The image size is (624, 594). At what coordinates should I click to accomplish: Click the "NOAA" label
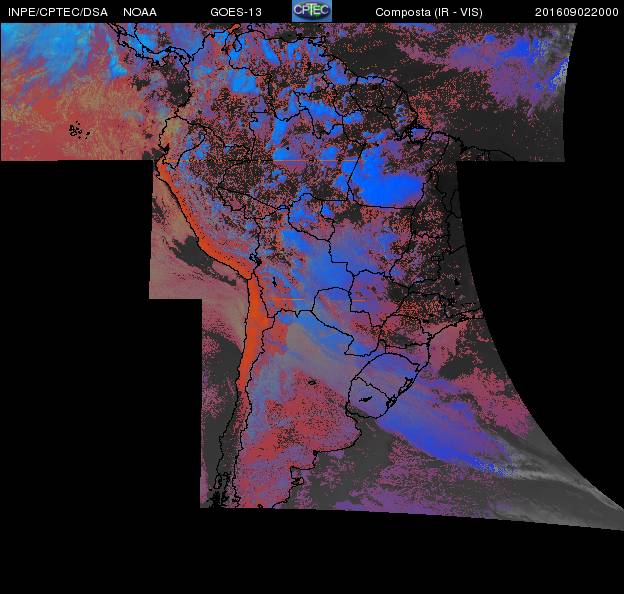click(140, 12)
